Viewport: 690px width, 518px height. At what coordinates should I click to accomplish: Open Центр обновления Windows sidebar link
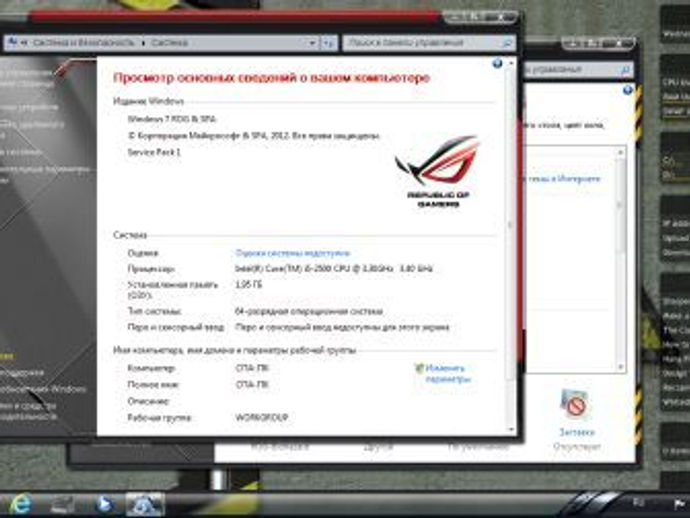[43, 389]
